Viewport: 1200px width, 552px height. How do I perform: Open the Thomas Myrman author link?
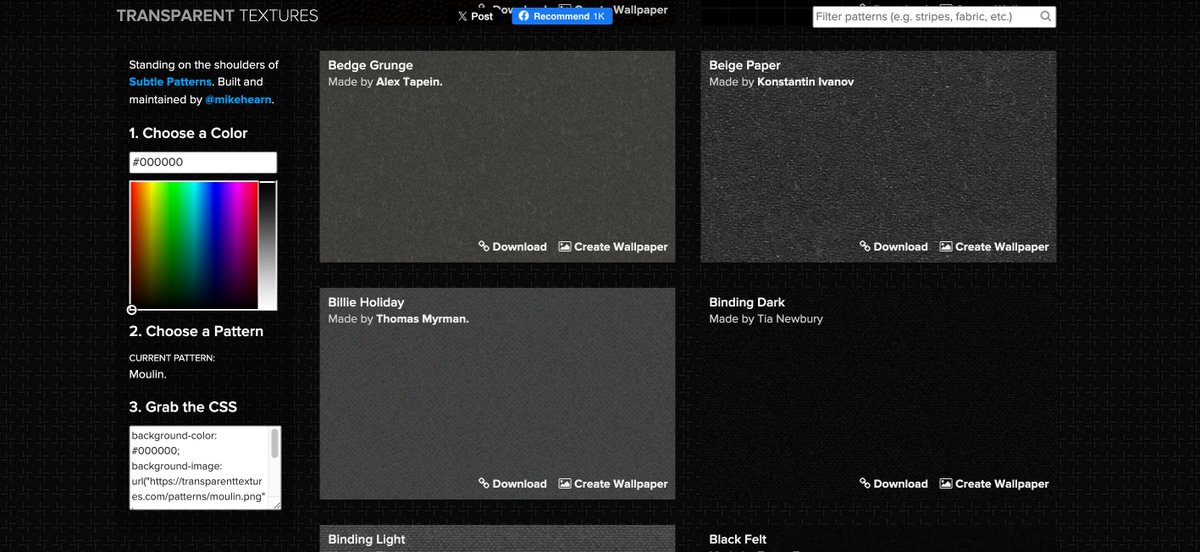point(423,319)
